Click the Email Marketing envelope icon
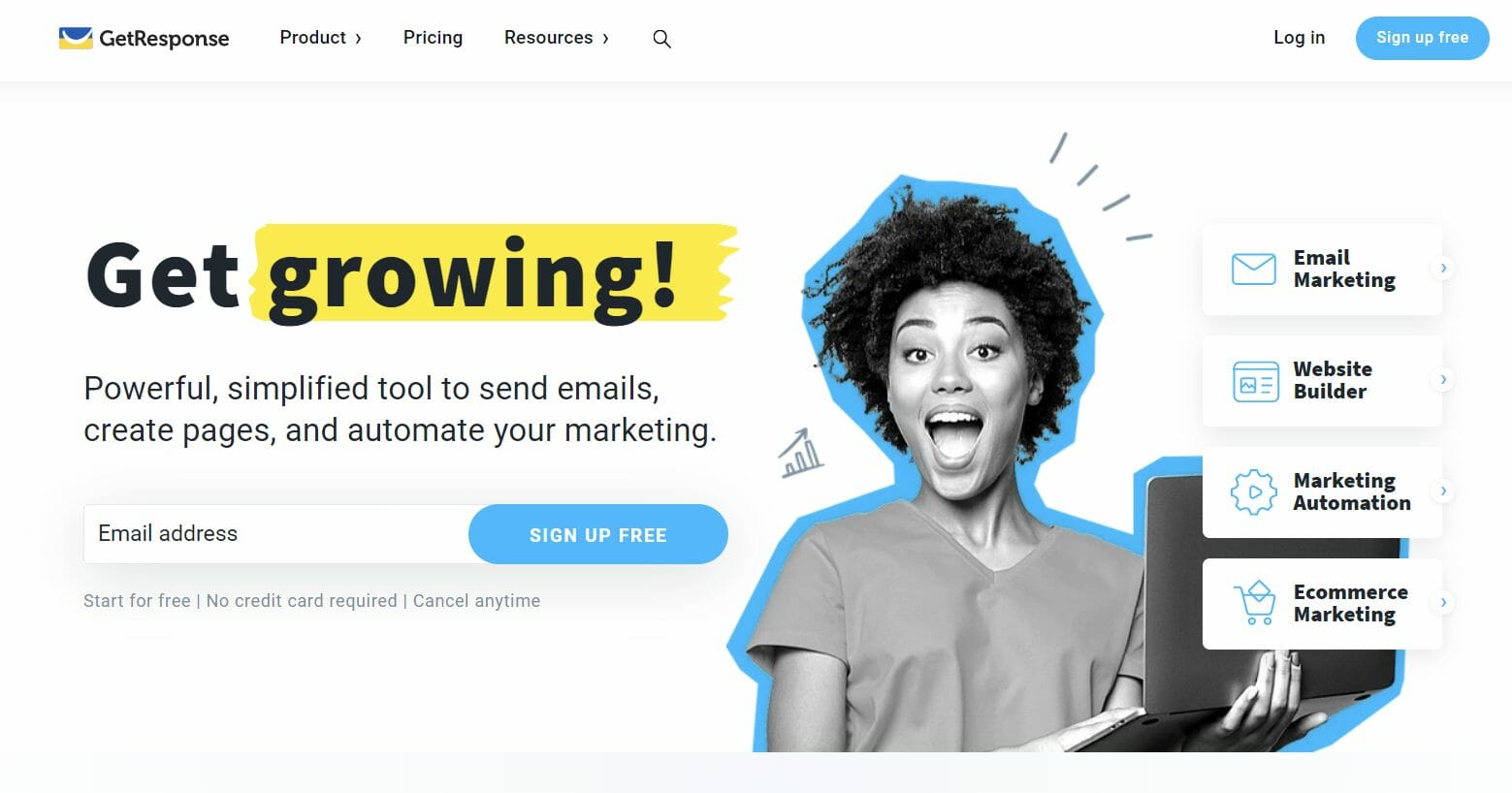Image resolution: width=1512 pixels, height=793 pixels. coord(1253,269)
